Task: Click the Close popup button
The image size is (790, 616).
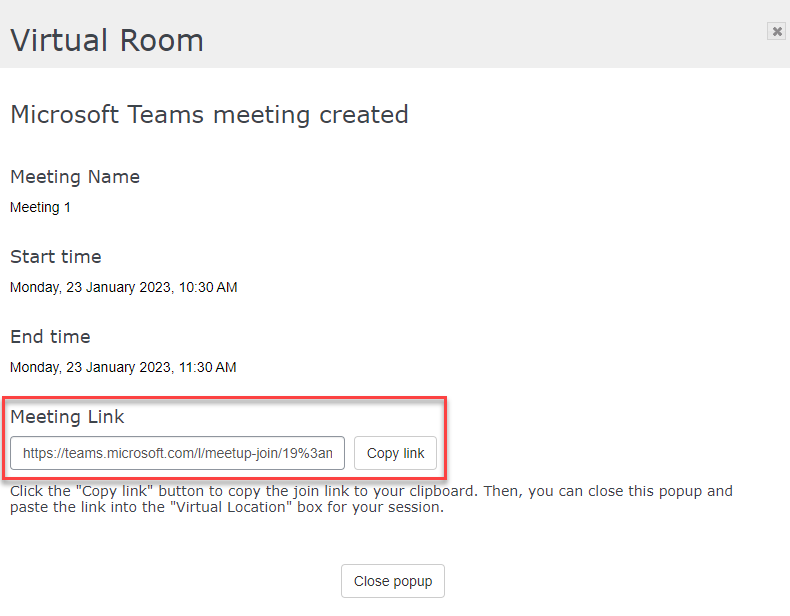Action: click(x=392, y=581)
